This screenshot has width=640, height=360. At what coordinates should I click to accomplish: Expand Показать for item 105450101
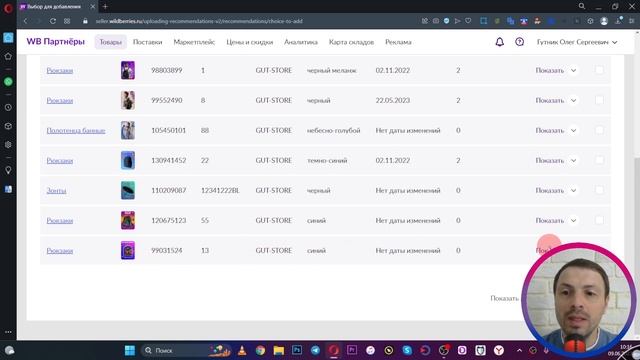(556, 131)
